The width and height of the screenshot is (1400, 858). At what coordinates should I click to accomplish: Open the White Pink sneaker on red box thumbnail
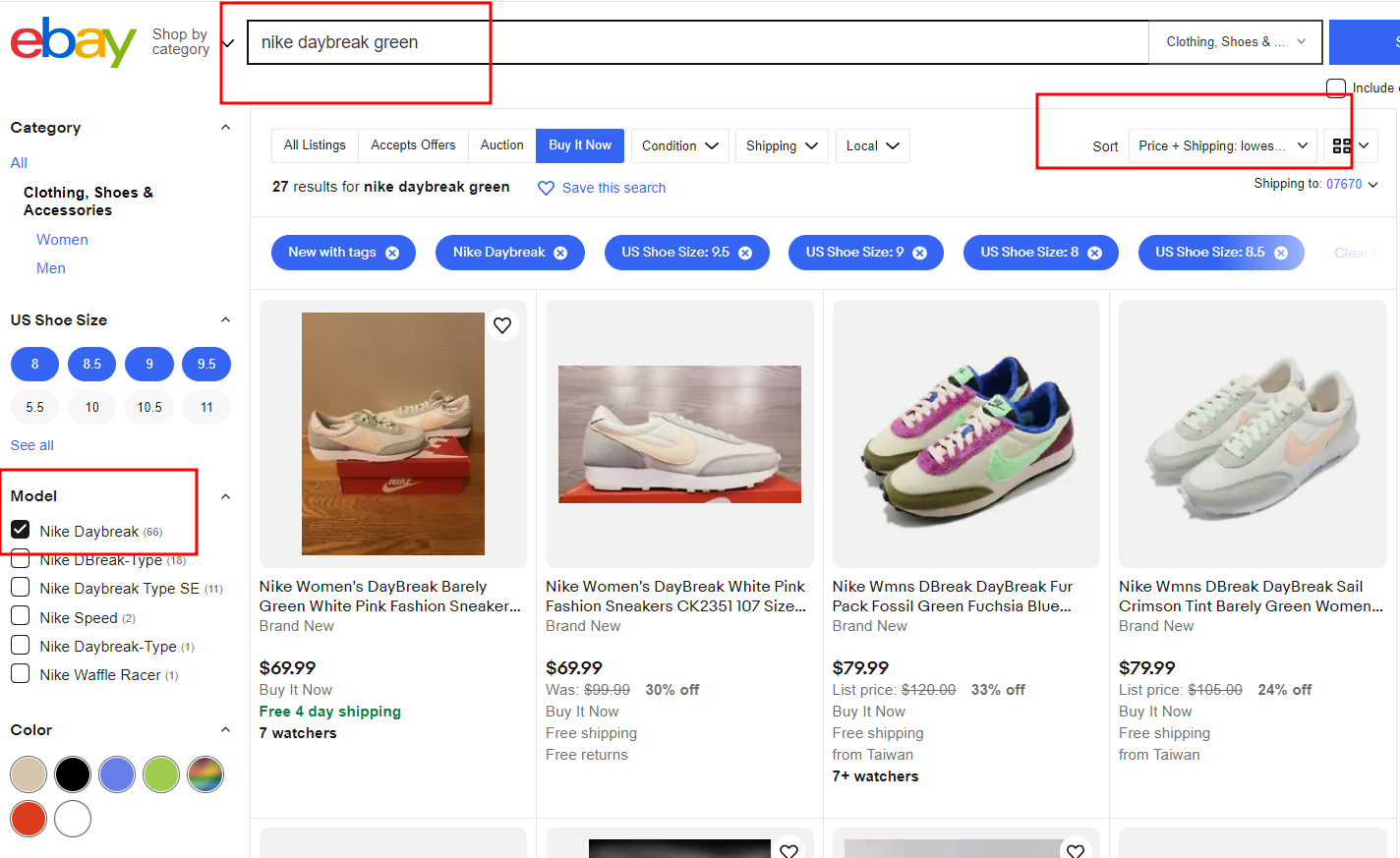(x=679, y=433)
